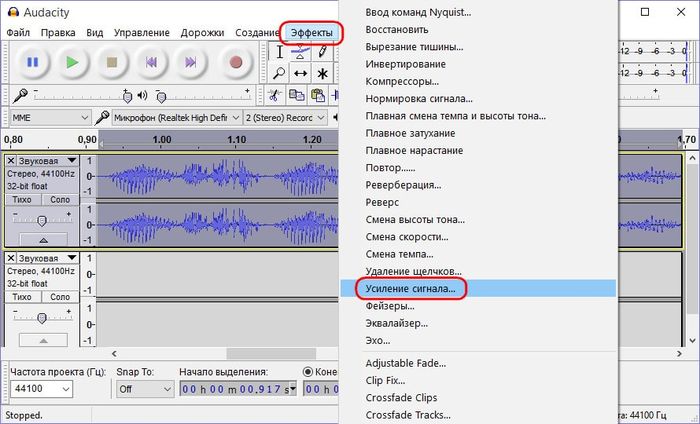
Task: Skip to end of the project
Action: (x=191, y=62)
